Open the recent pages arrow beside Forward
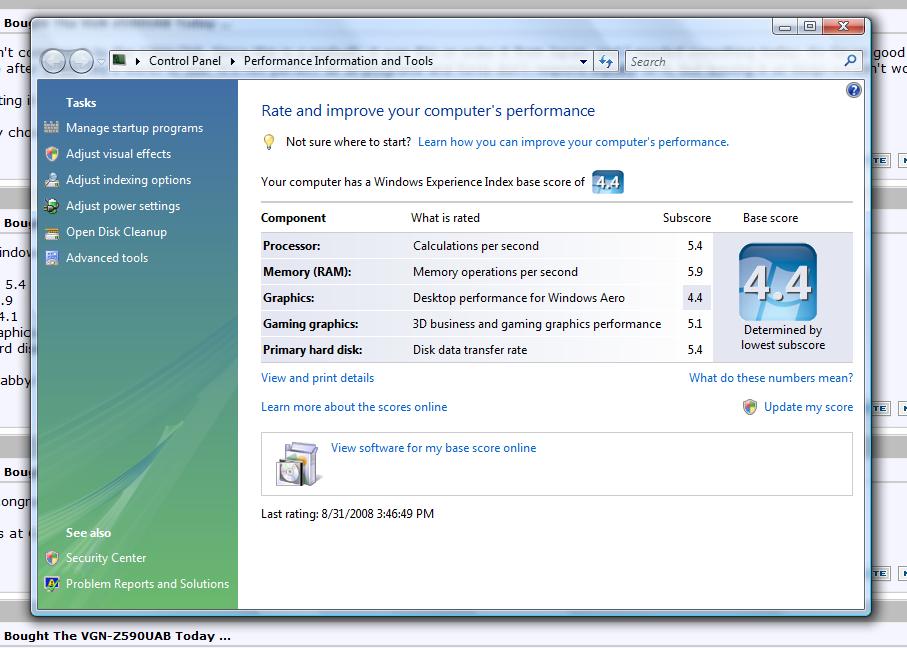The height and width of the screenshot is (648, 907). [101, 61]
